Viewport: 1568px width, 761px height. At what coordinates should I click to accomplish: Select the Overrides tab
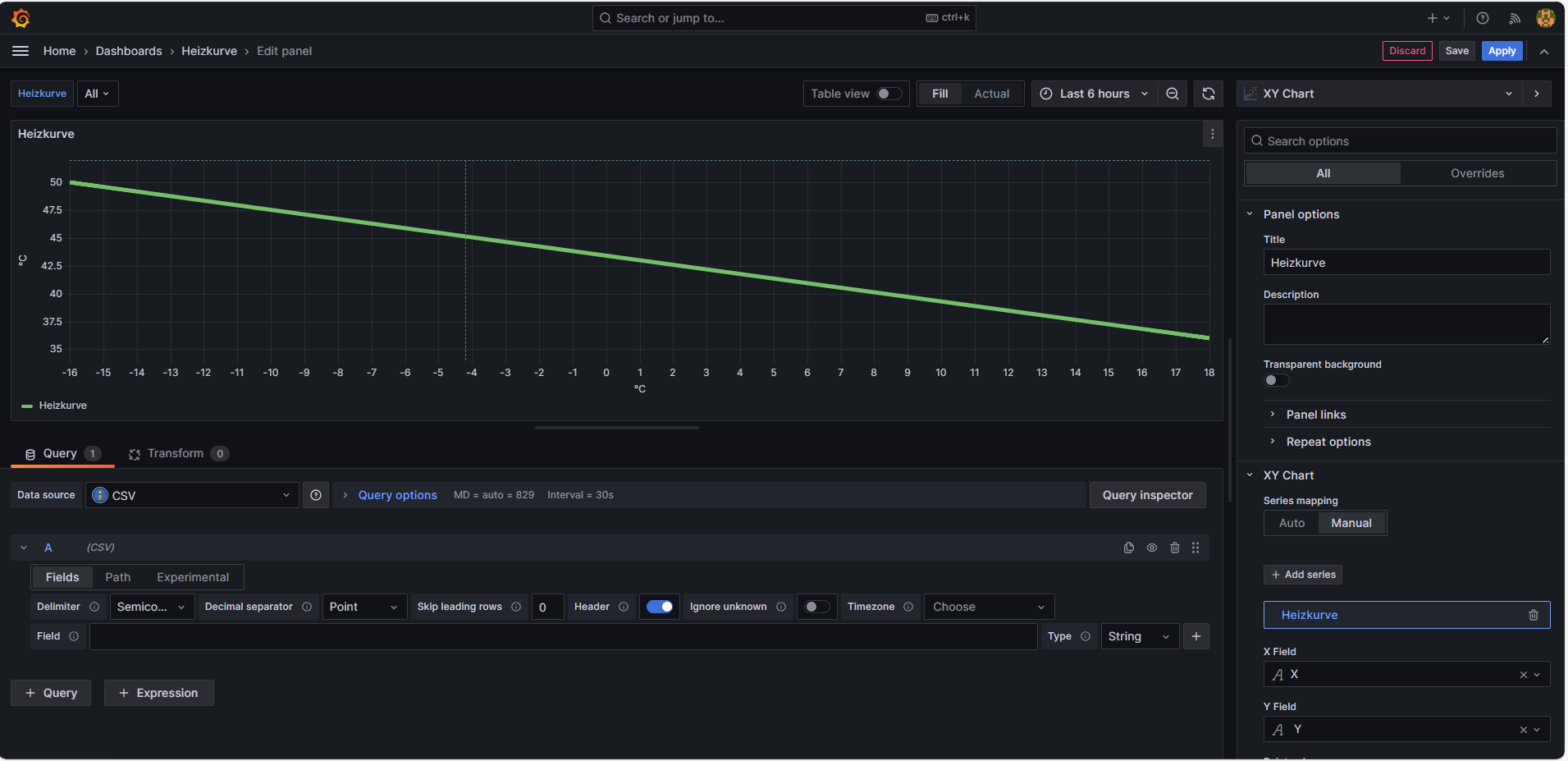click(1477, 173)
